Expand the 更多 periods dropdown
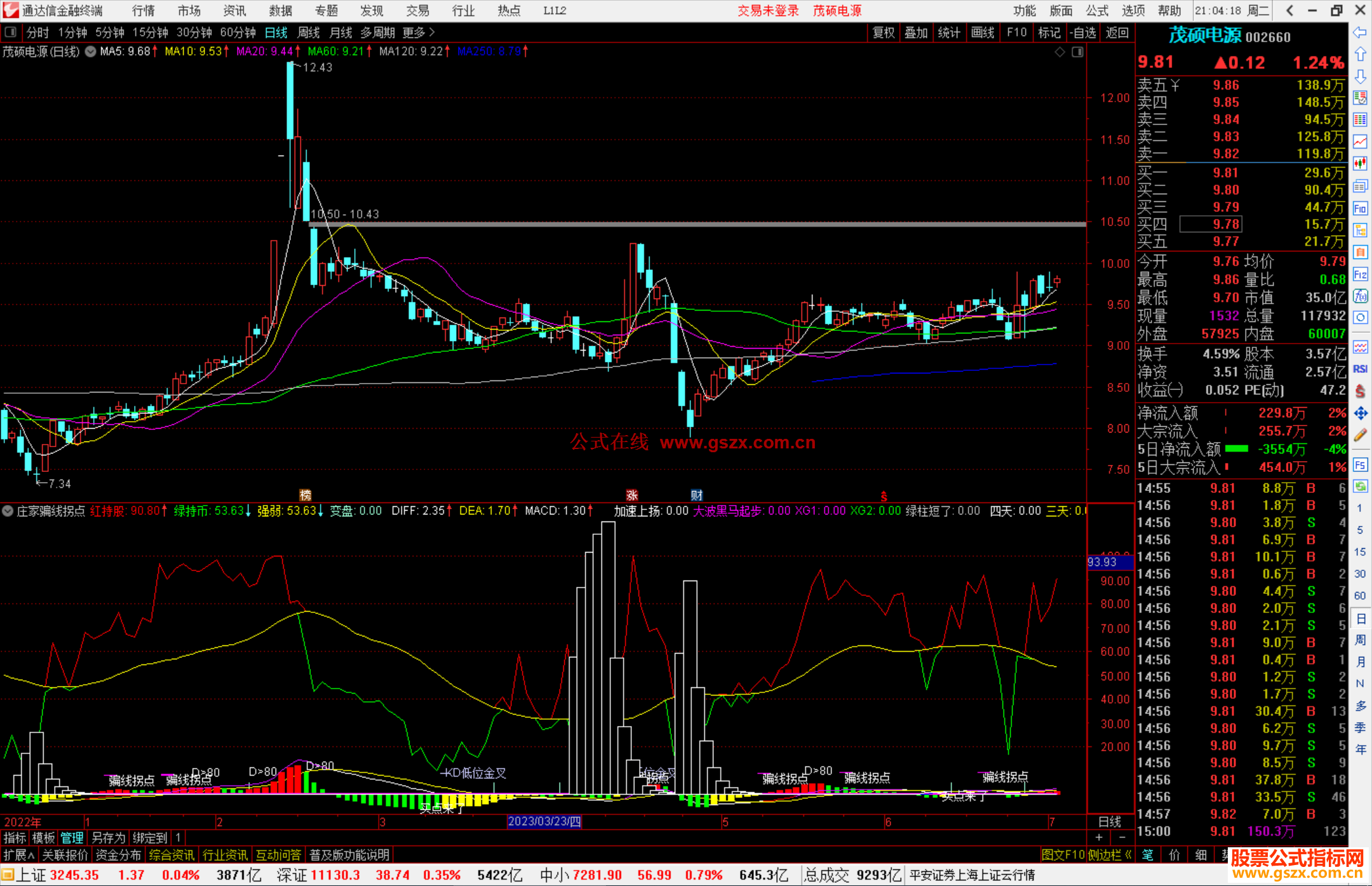Screen dimensions: 1372x886 tap(418, 32)
